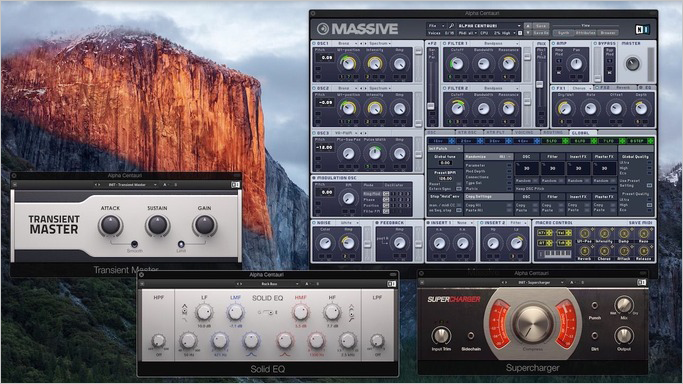Click macro knob labeled Attack
Viewport: 683px width, 384px height.
coord(624,251)
